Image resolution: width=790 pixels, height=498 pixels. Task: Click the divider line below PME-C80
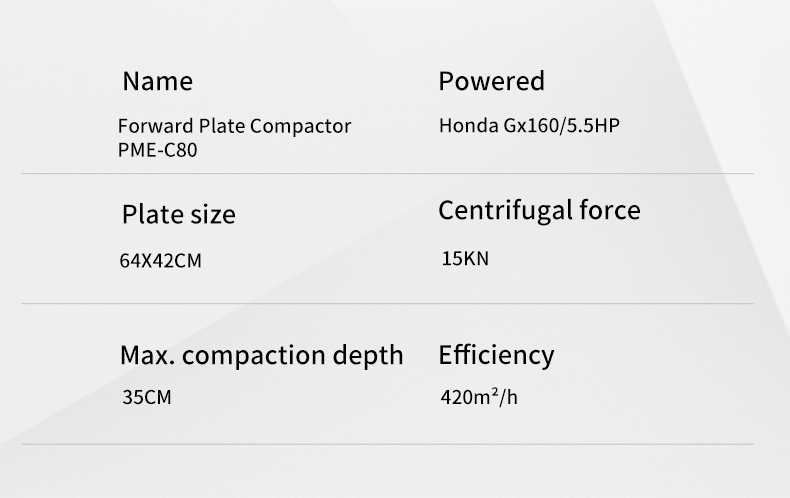386,174
